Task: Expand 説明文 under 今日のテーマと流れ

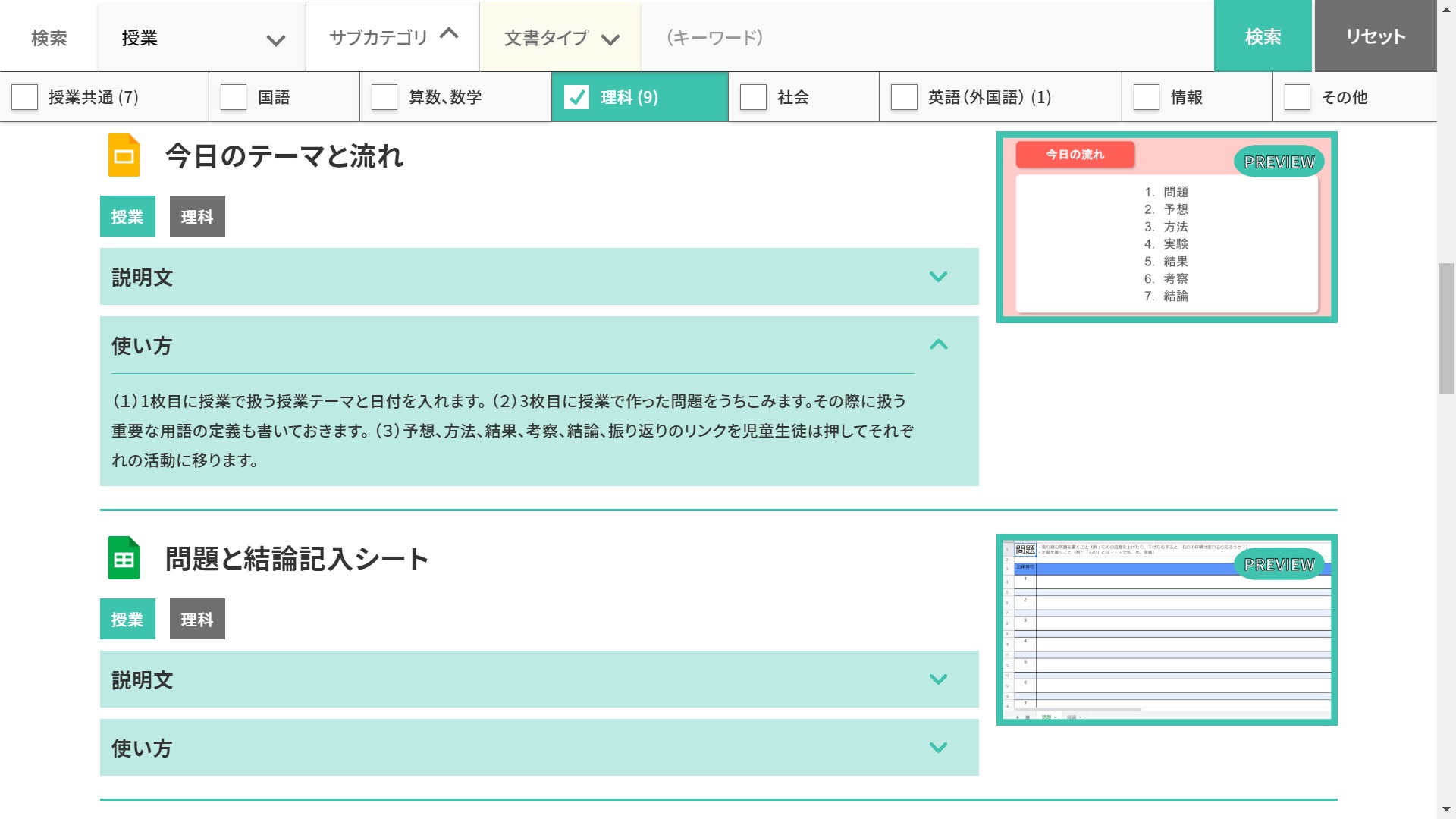Action: 938,277
